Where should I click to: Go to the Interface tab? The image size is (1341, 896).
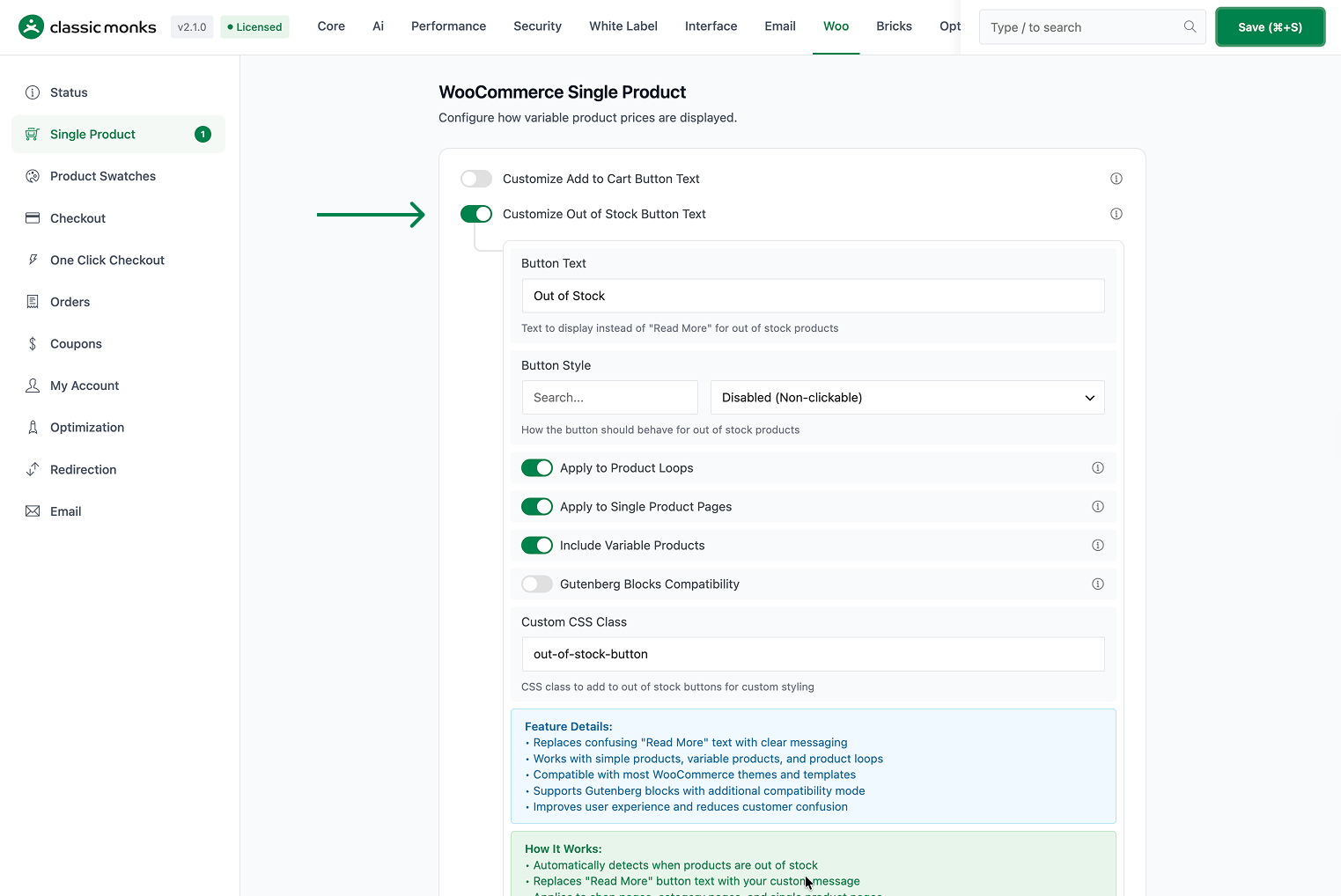point(711,26)
